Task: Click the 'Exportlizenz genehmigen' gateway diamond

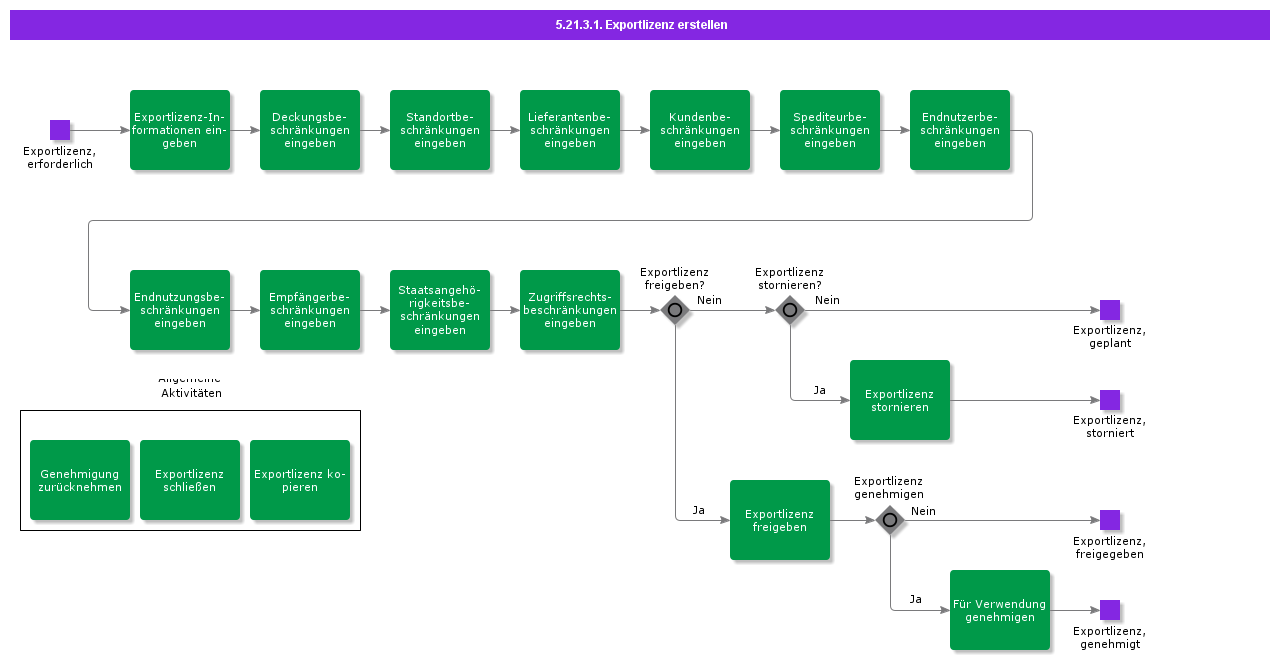Action: pos(890,520)
